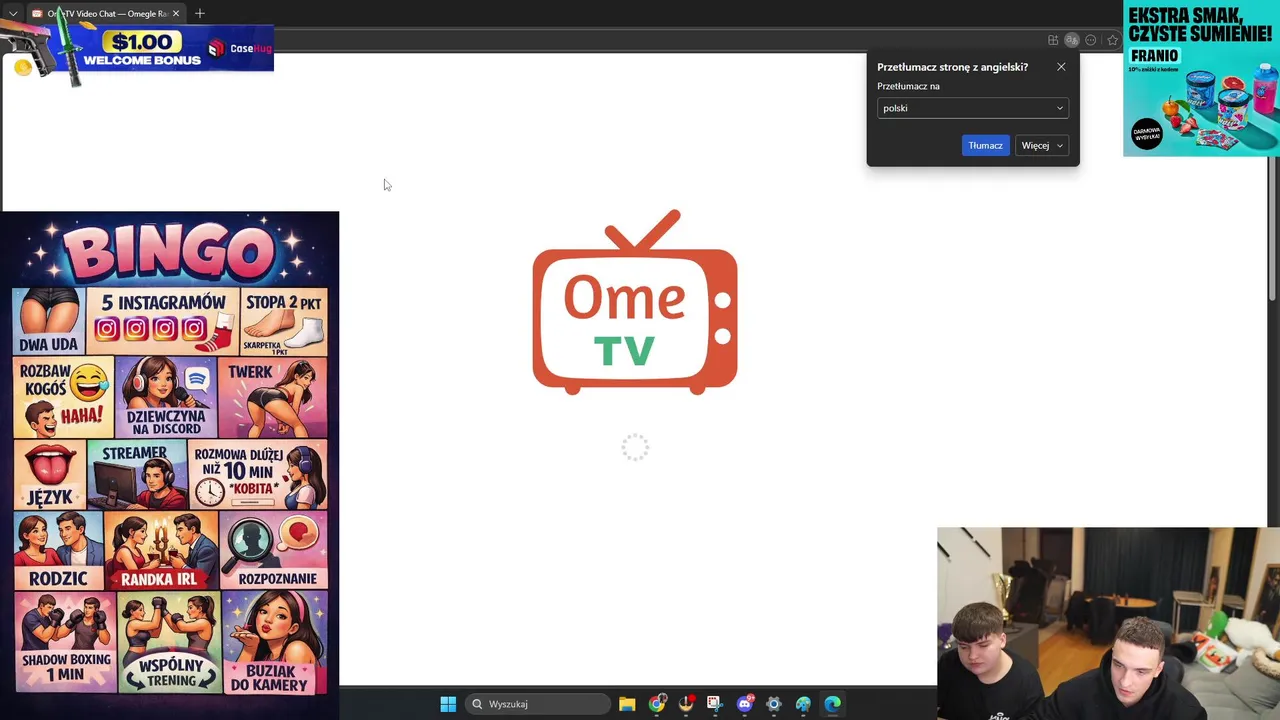Select the STREAMER bingo tile

[137, 475]
